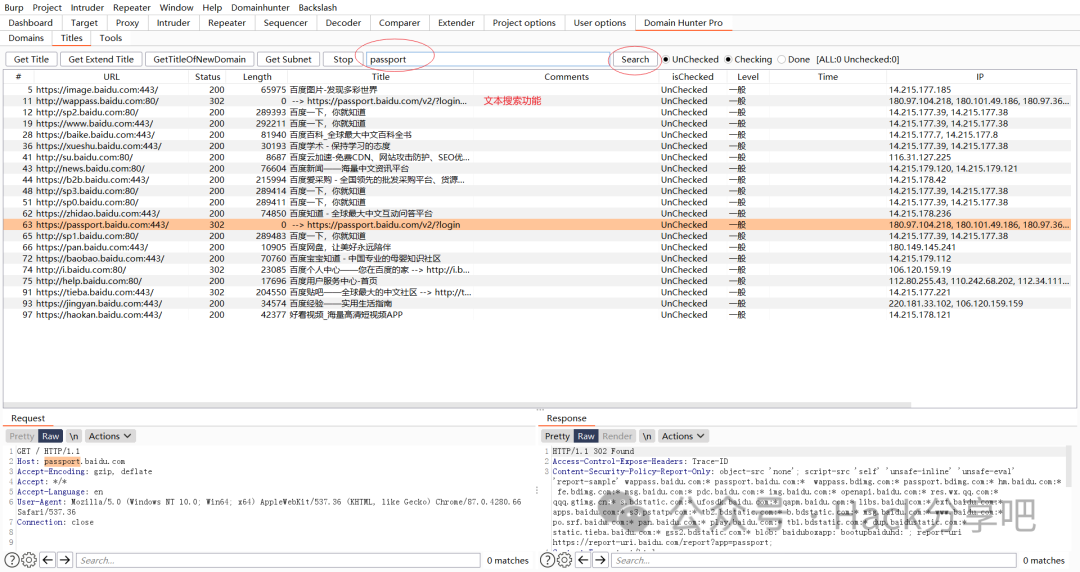The width and height of the screenshot is (1080, 572).
Task: Select row https://passport.baidu.com:443/
Action: pyautogui.click(x=537, y=225)
